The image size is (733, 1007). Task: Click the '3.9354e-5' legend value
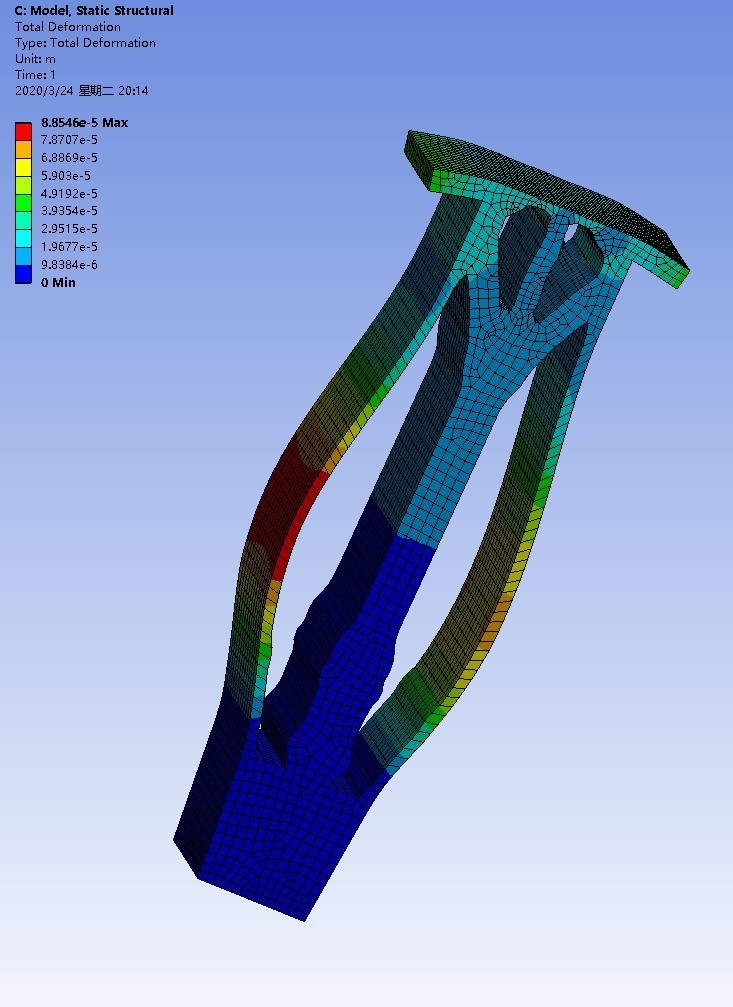pos(69,211)
